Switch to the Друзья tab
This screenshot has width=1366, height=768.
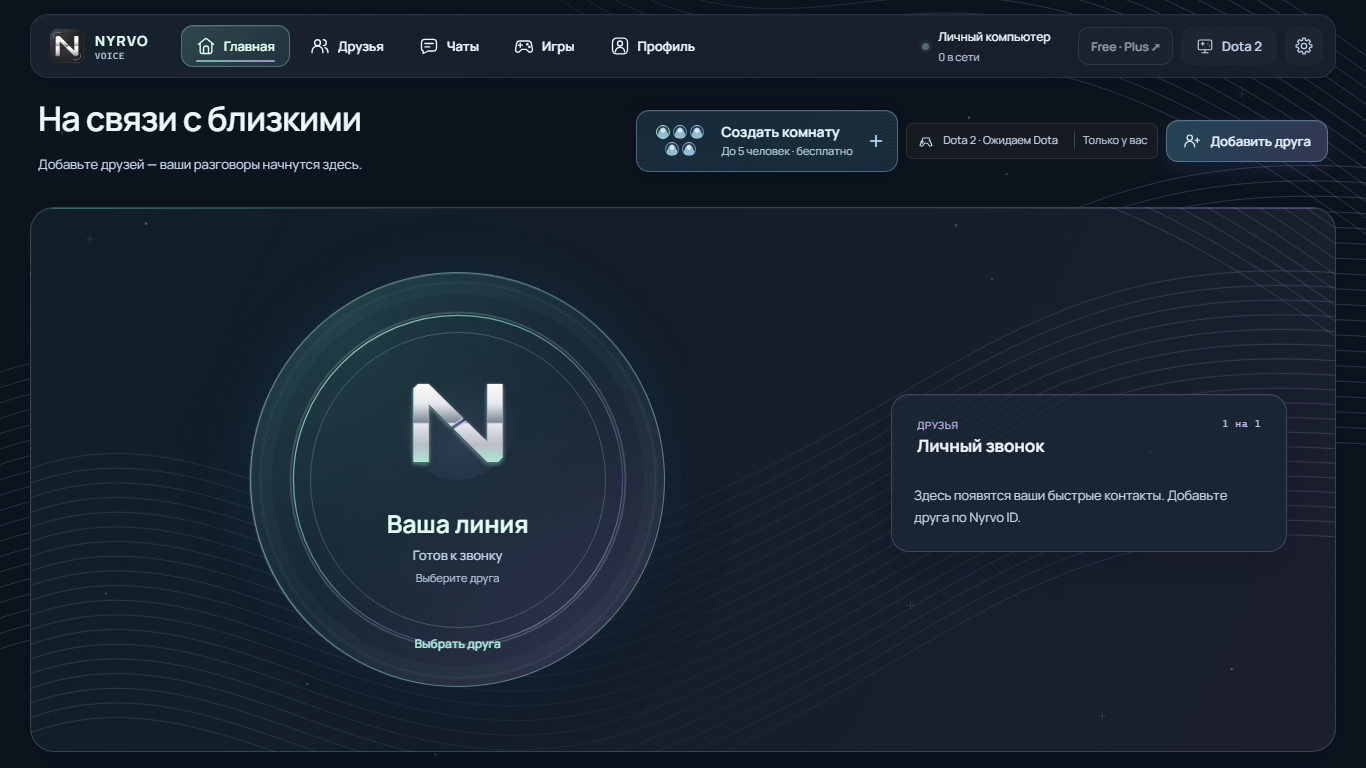(x=347, y=46)
